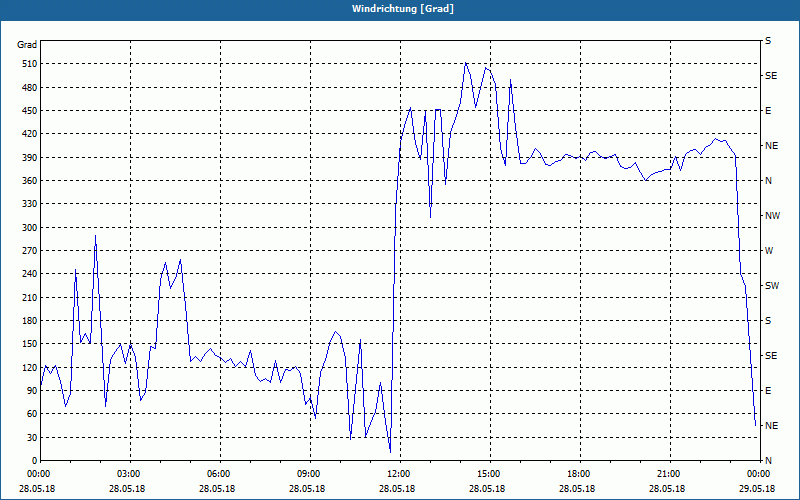The width and height of the screenshot is (800, 500).
Task: Click the S compass label beside 180 gridline
Action: pos(768,321)
